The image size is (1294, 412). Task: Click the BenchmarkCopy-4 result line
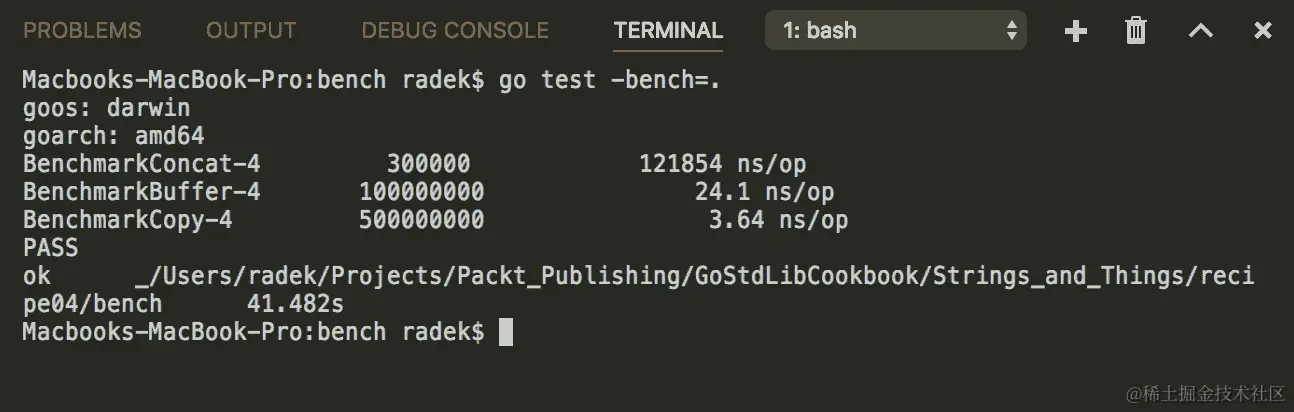[435, 220]
